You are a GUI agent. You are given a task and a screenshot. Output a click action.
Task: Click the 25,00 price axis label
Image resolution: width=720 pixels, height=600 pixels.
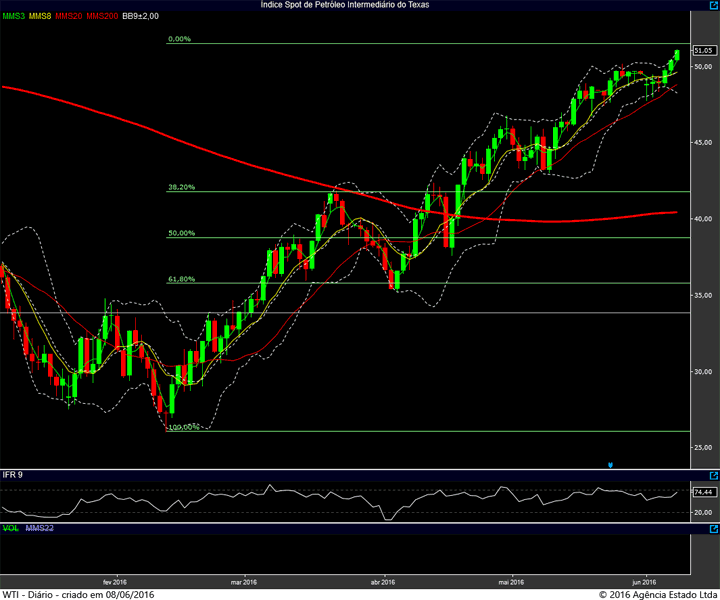pos(703,448)
